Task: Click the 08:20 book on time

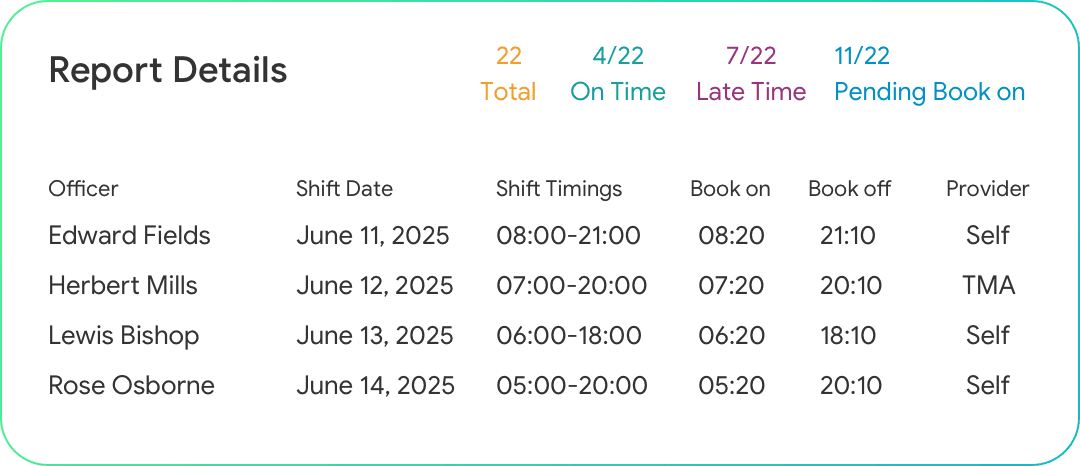Action: tap(731, 236)
